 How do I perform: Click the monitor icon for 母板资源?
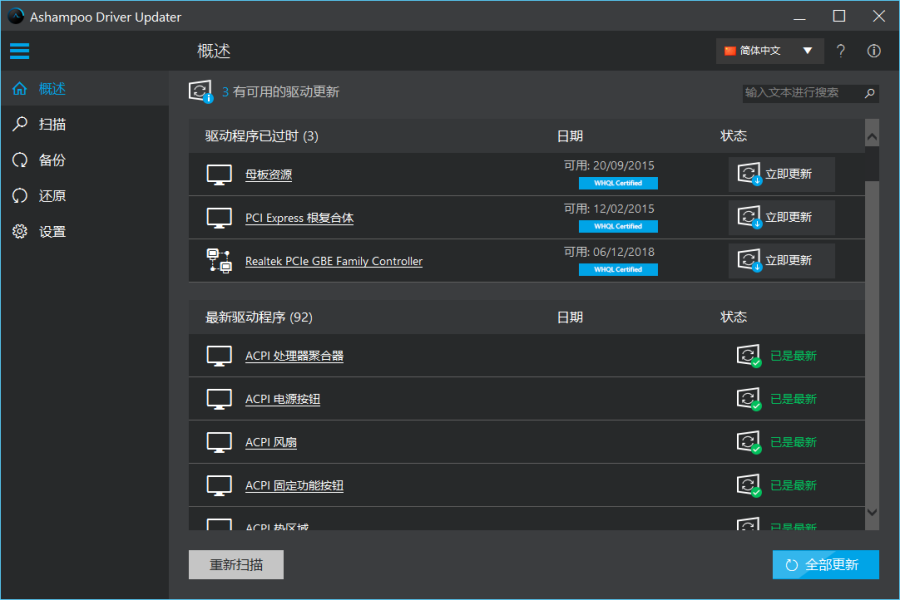tap(219, 175)
